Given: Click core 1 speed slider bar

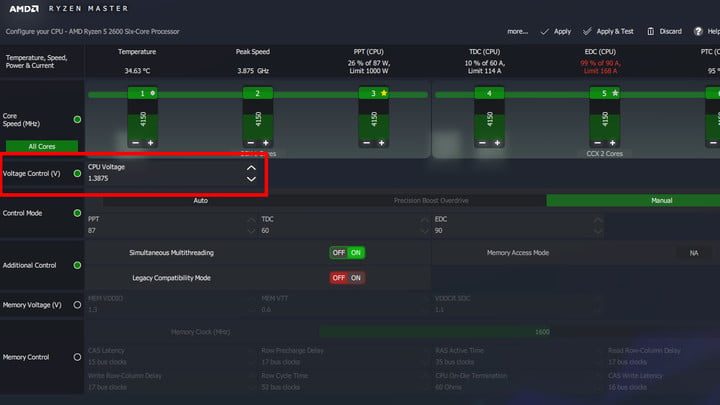Looking at the screenshot, I should pyautogui.click(x=143, y=119).
